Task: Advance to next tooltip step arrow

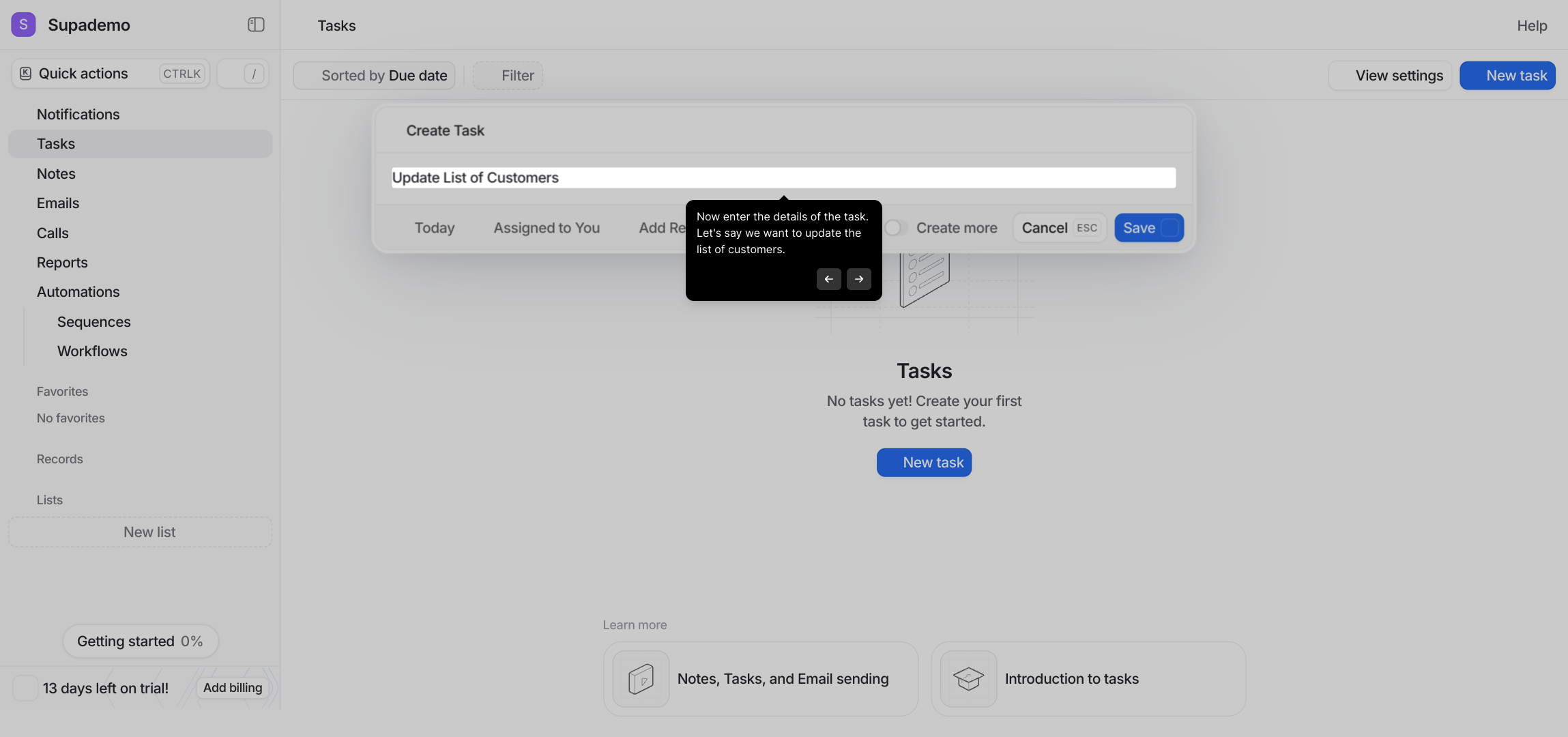Action: click(859, 279)
